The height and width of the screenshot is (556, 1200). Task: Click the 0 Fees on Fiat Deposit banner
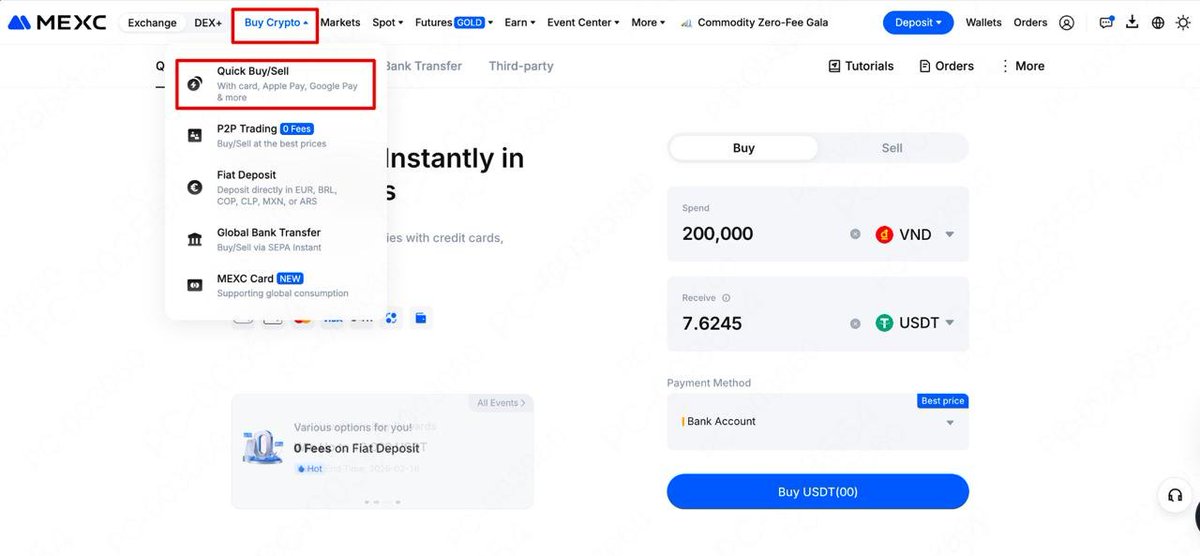click(x=382, y=451)
